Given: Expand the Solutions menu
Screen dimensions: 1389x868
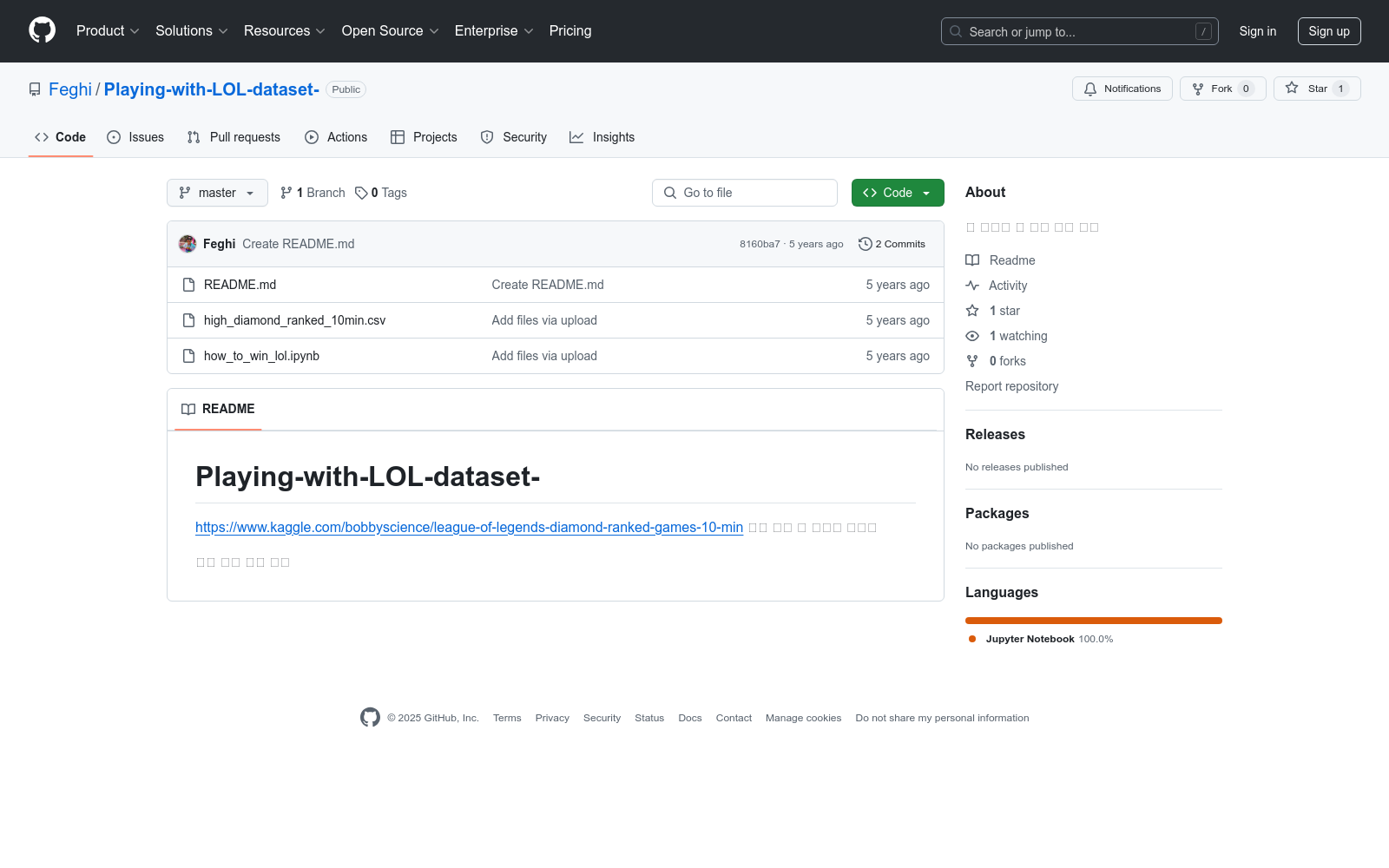Looking at the screenshot, I should (192, 30).
